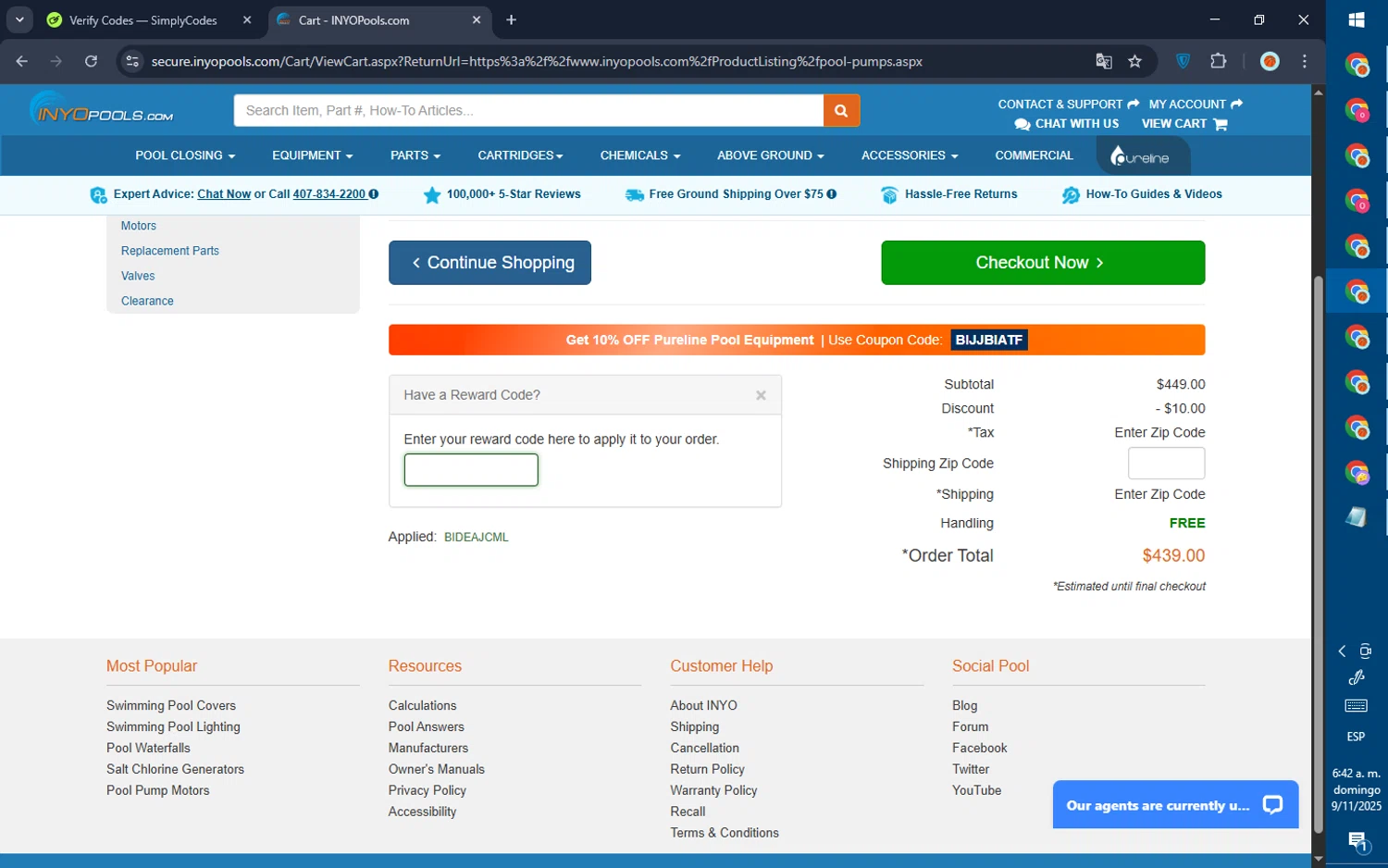This screenshot has width=1388, height=868.
Task: Expand Parts dropdown menu
Action: point(415,155)
